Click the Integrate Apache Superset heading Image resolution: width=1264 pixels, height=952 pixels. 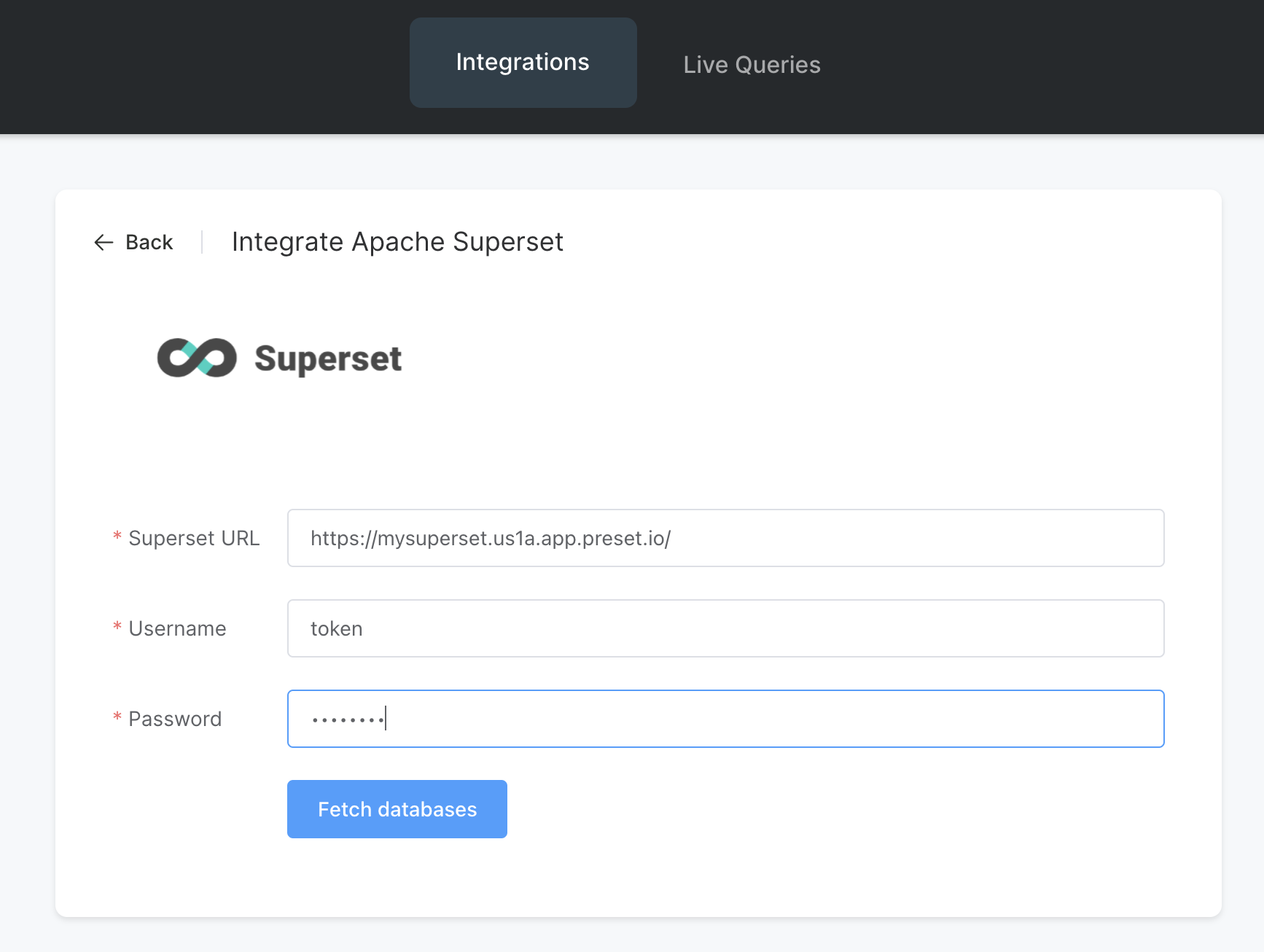pyautogui.click(x=397, y=242)
